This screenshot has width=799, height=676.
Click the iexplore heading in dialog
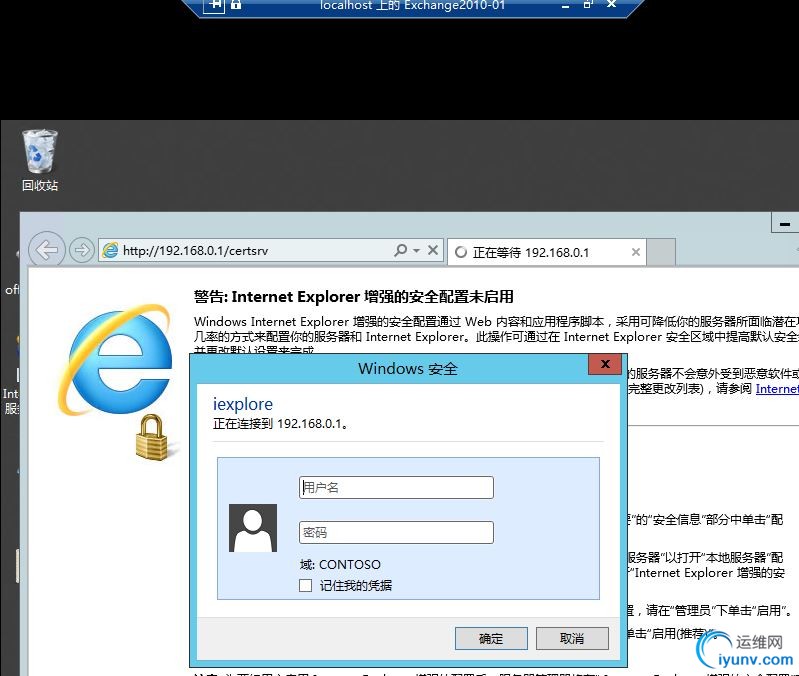click(x=243, y=404)
